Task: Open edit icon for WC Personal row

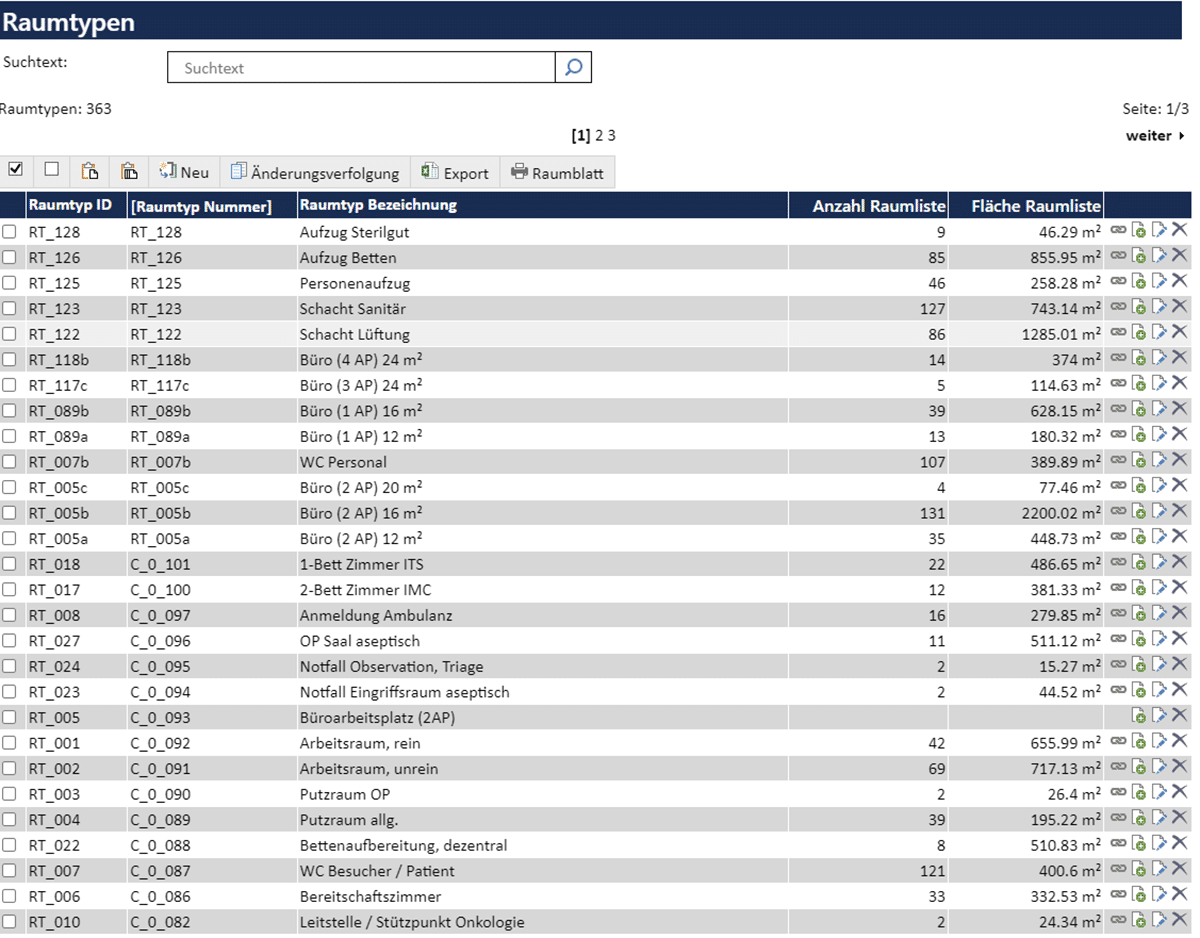Action: (1159, 460)
